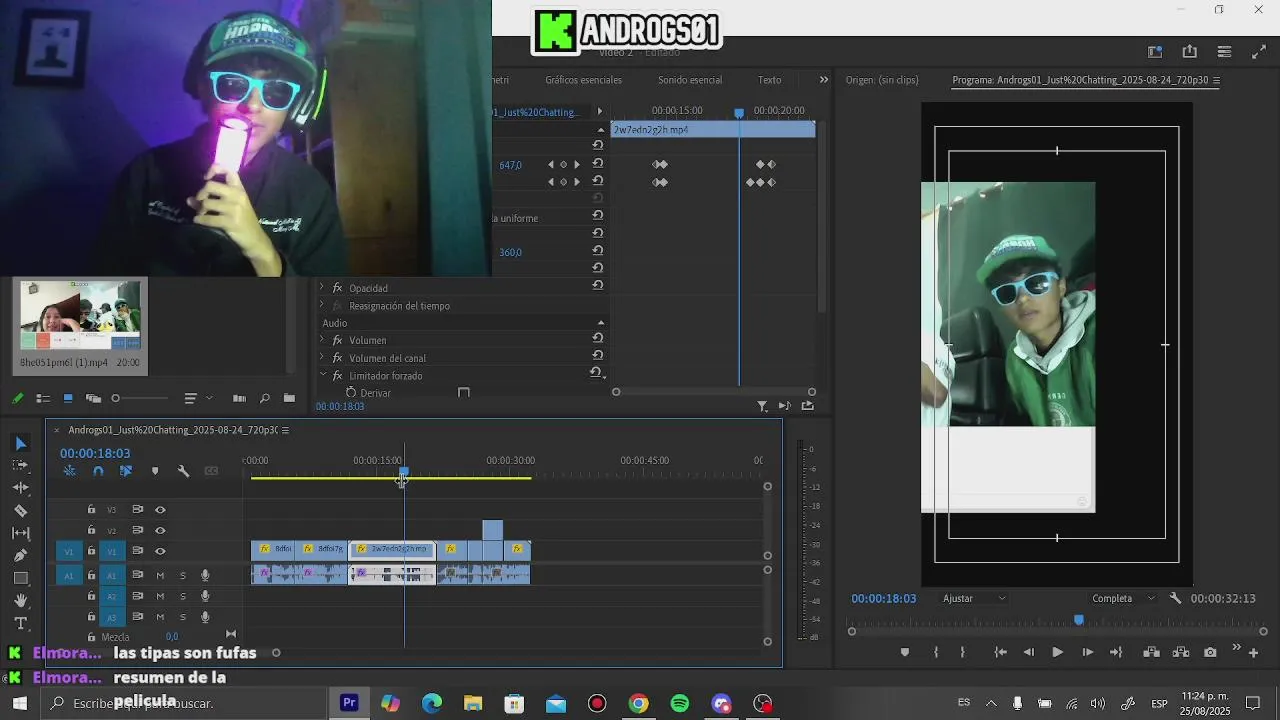Select the Pen tool
Viewport: 1280px width, 720px height.
click(20, 555)
